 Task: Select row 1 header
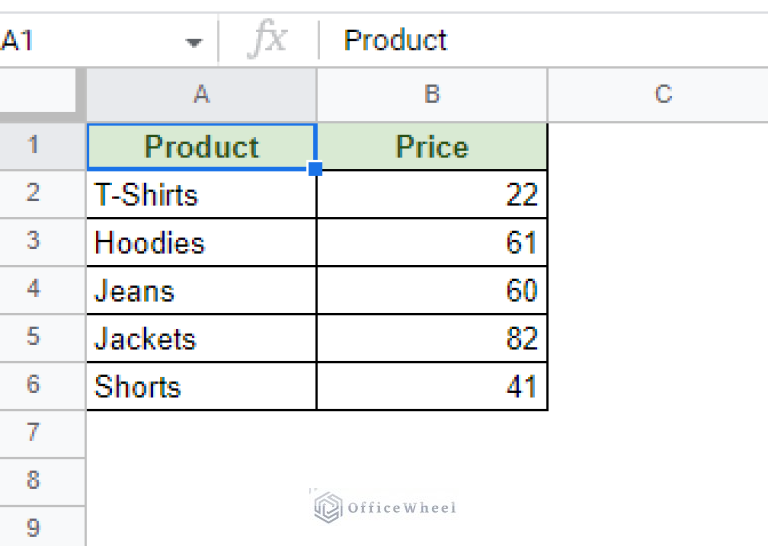(34, 147)
